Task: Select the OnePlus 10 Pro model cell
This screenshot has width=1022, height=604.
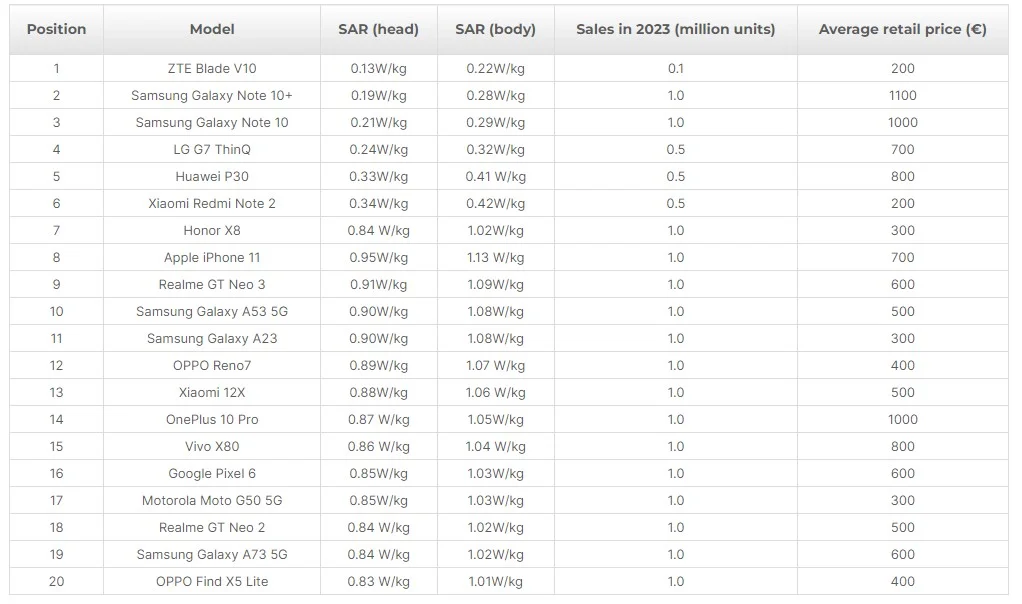Action: 212,420
